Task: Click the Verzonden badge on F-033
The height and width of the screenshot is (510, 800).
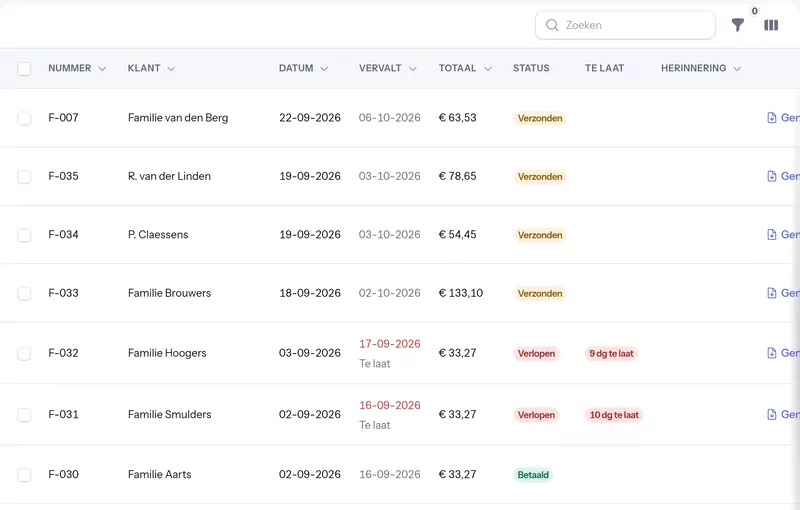Action: point(540,293)
